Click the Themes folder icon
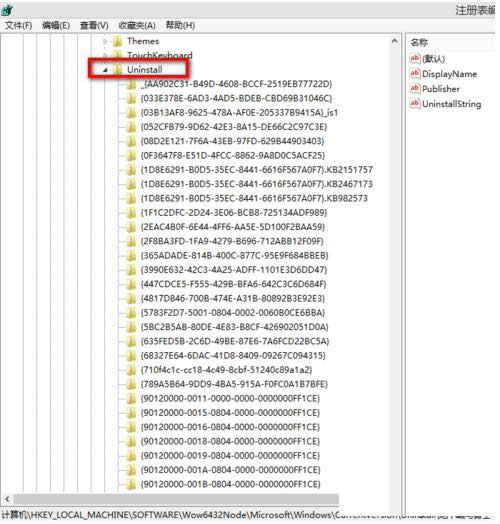 coord(117,41)
